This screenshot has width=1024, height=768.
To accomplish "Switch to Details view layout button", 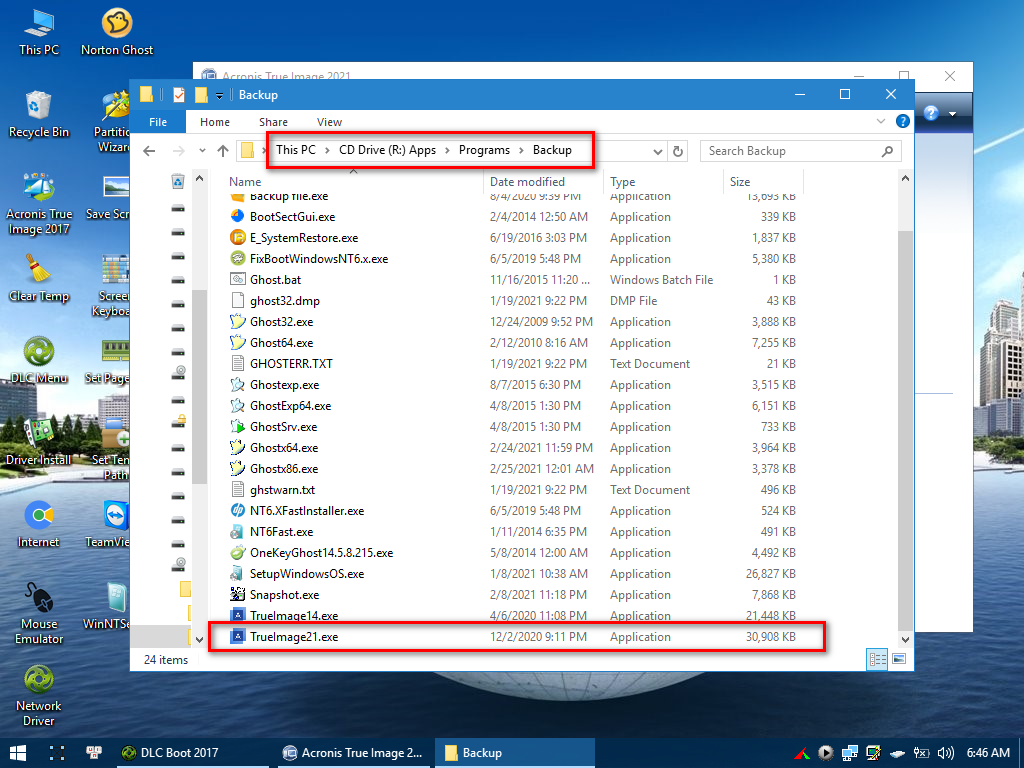I will 877,660.
